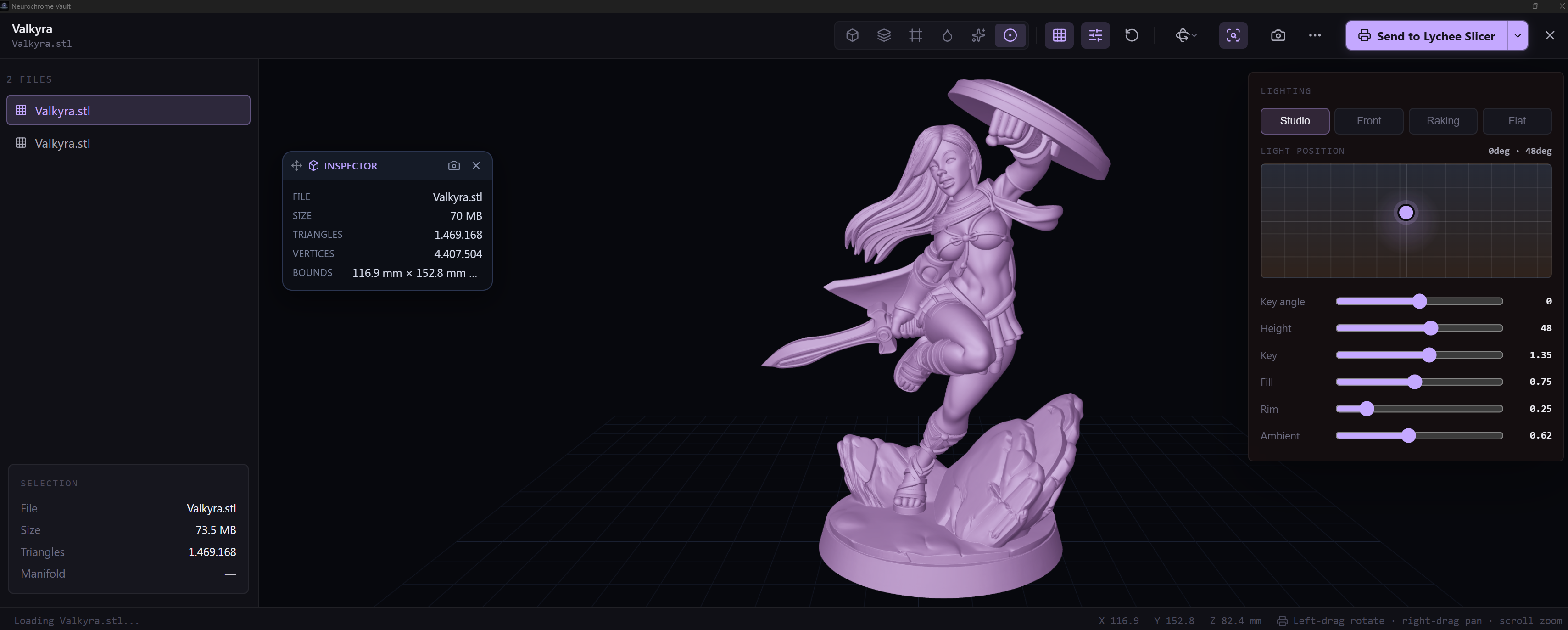
Task: Click the '0deg · 48deg' light position readout
Action: coord(1519,151)
